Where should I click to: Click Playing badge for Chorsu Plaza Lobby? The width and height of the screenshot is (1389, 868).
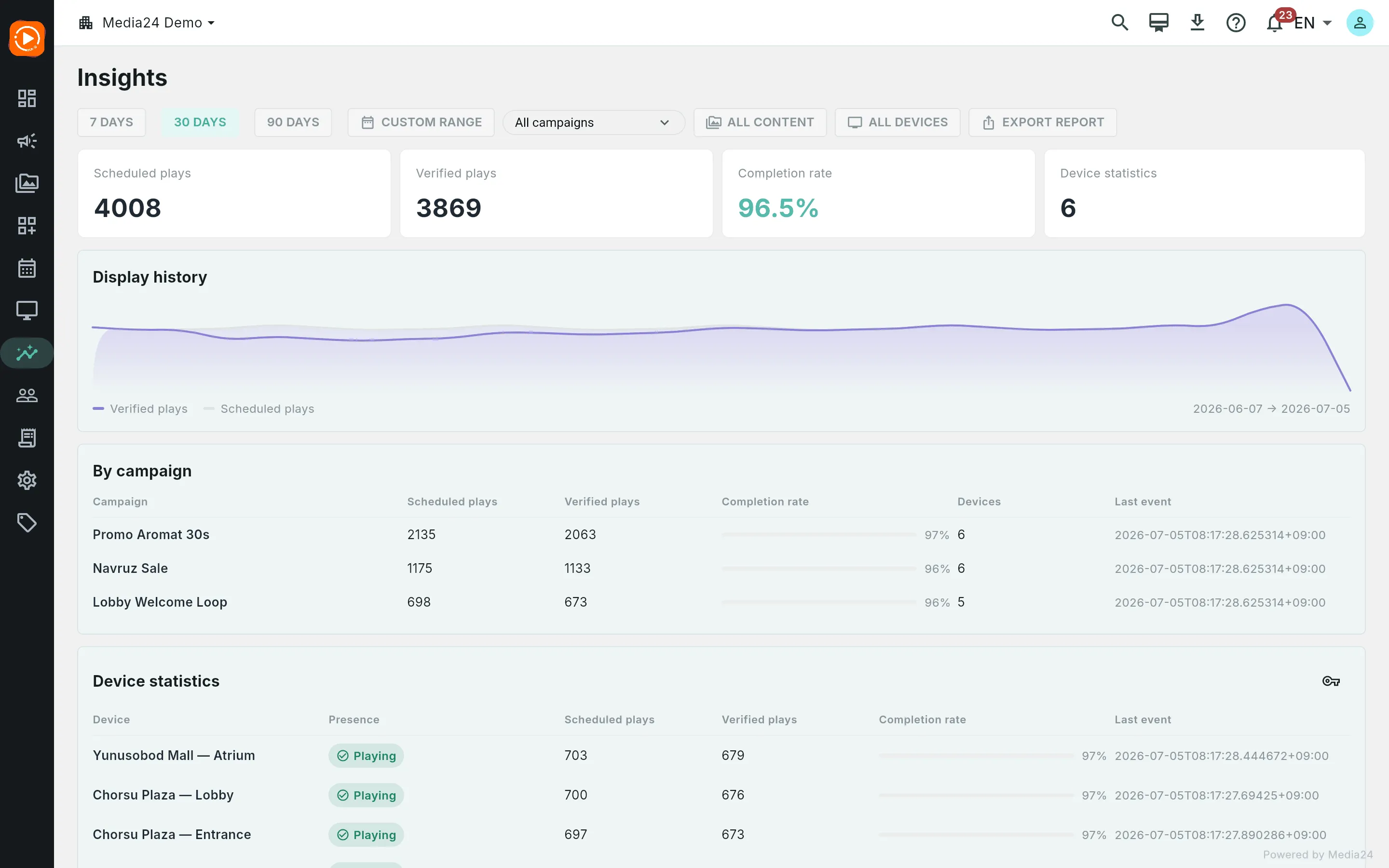(366, 795)
